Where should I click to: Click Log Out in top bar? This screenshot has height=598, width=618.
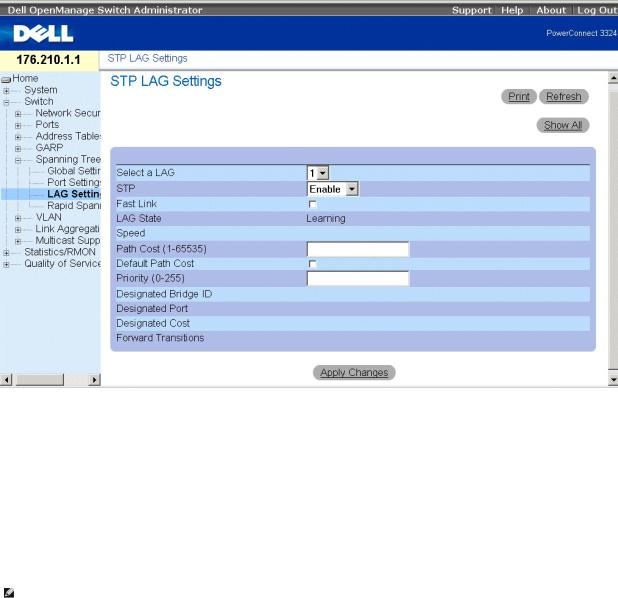(x=597, y=10)
